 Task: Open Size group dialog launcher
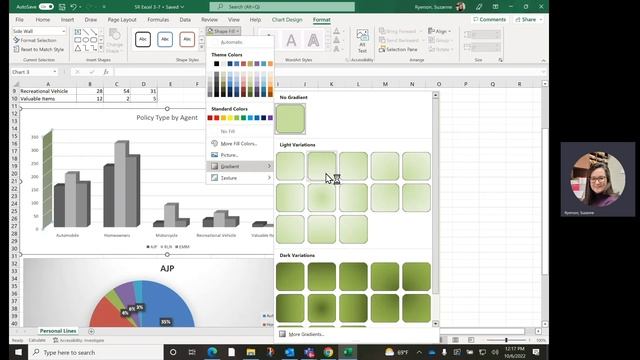click(x=500, y=60)
